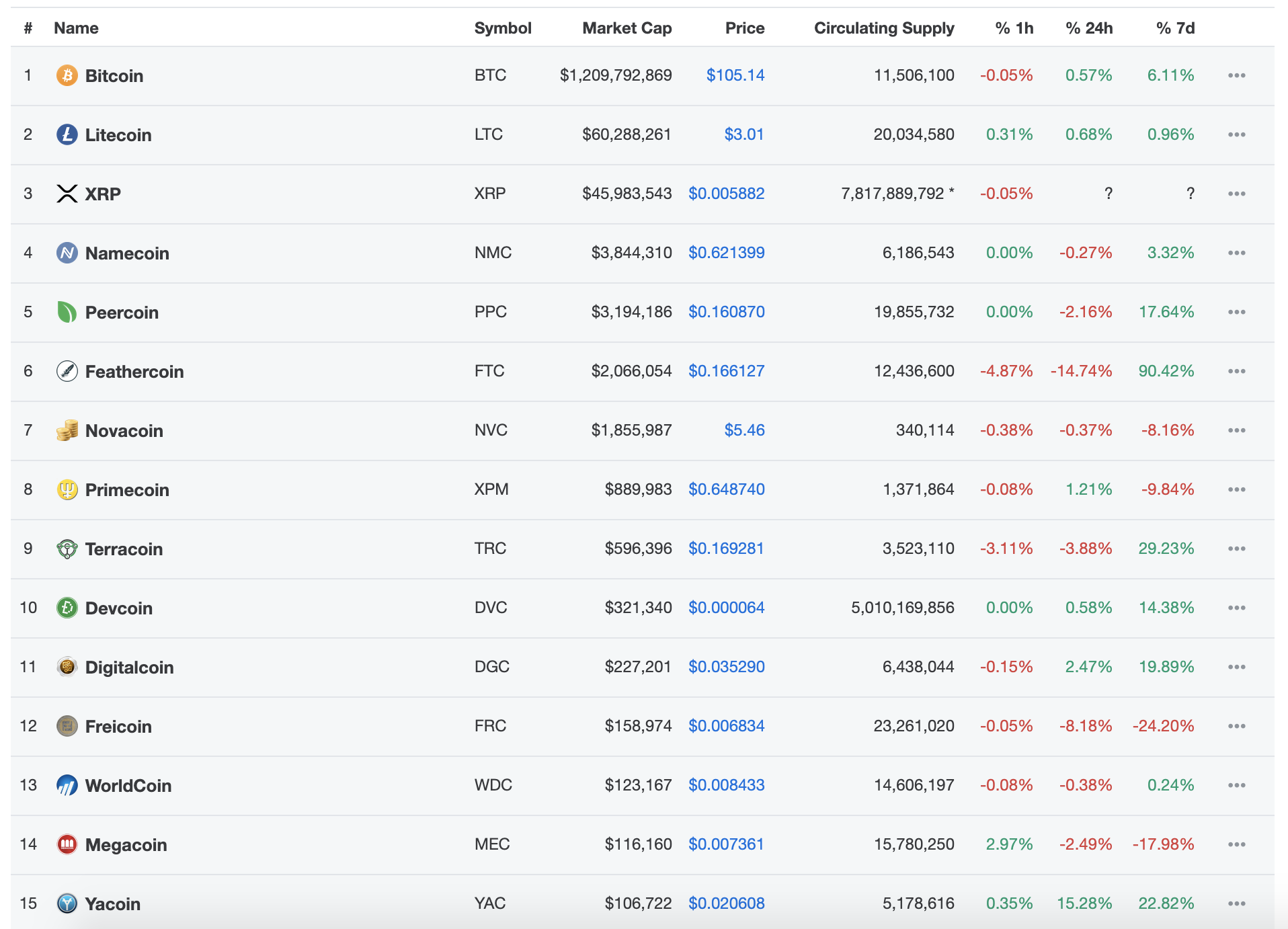The width and height of the screenshot is (1288, 929).
Task: Open the three-dot menu in Terracoin row
Action: (x=1236, y=549)
